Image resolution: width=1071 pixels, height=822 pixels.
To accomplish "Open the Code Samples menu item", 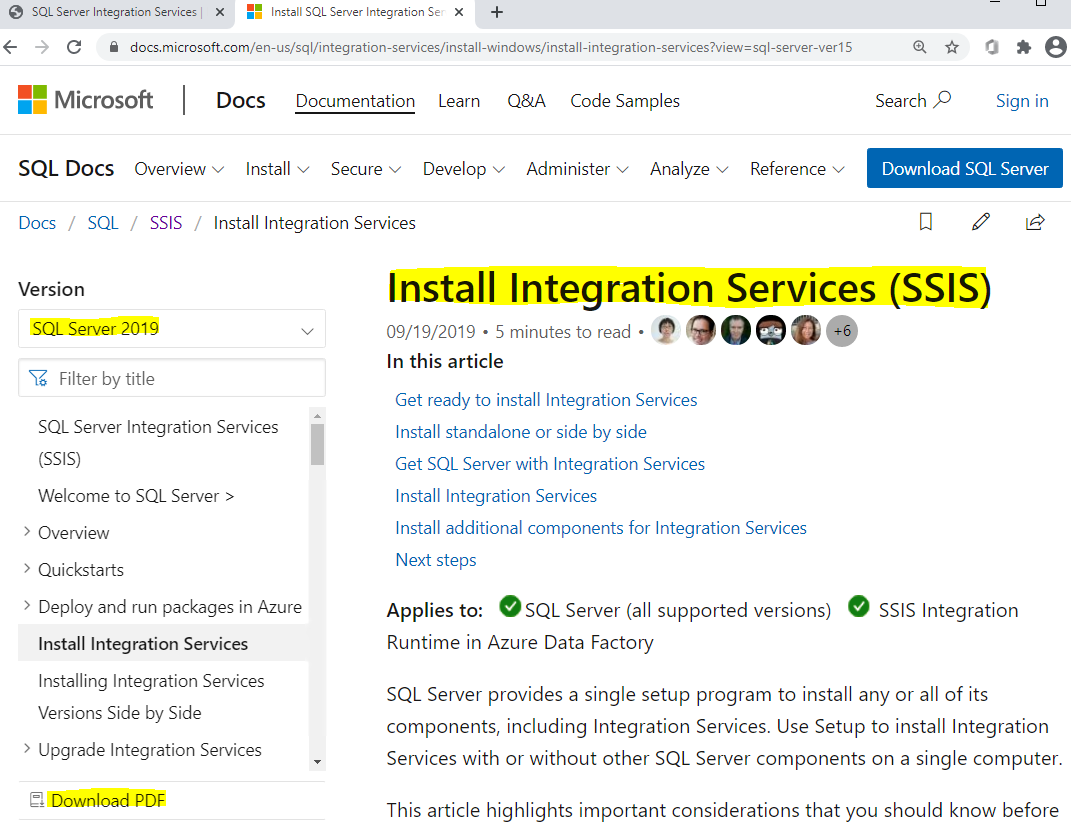I will 625,100.
